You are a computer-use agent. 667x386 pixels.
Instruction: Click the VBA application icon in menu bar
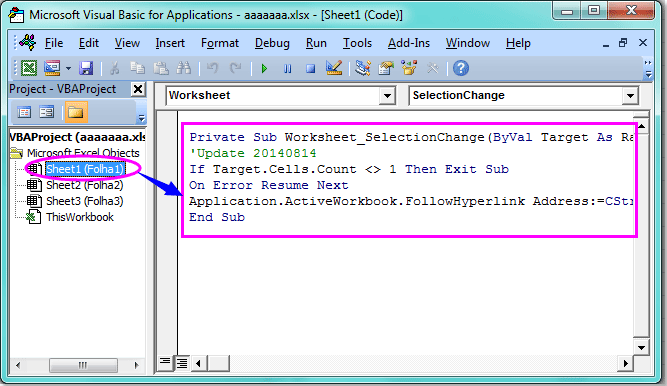28,42
